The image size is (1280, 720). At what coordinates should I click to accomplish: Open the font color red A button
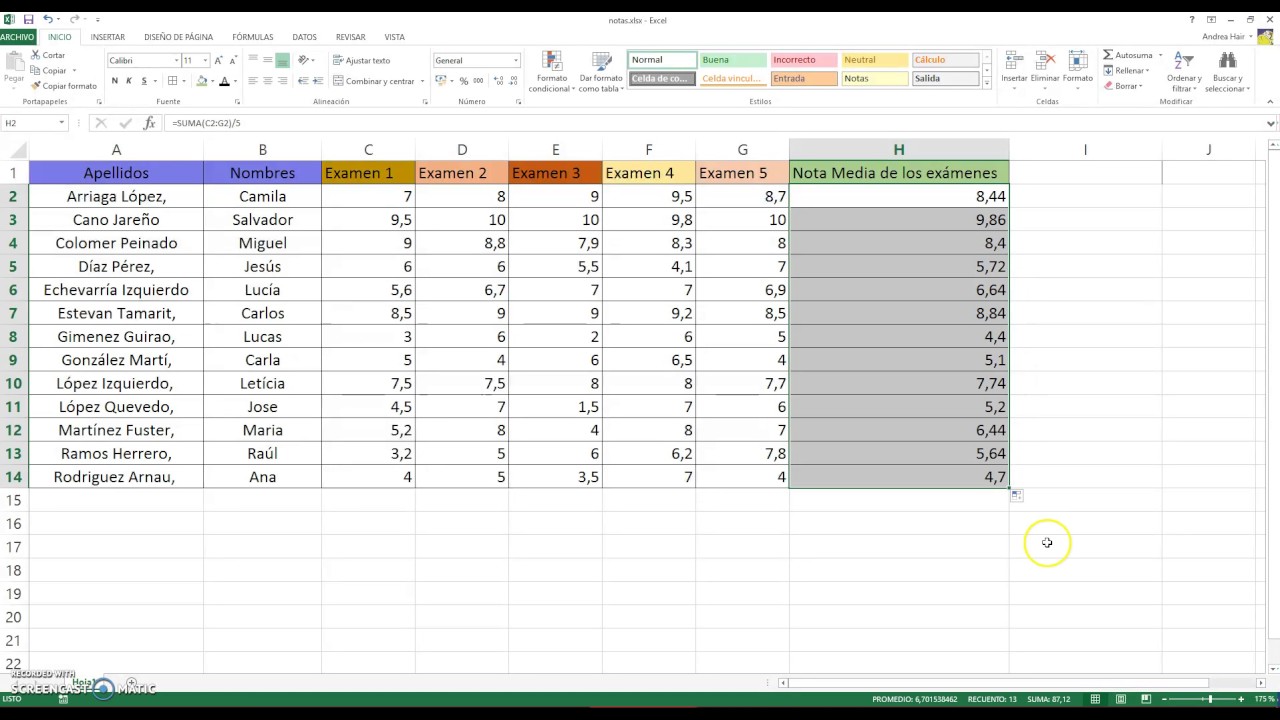click(224, 81)
